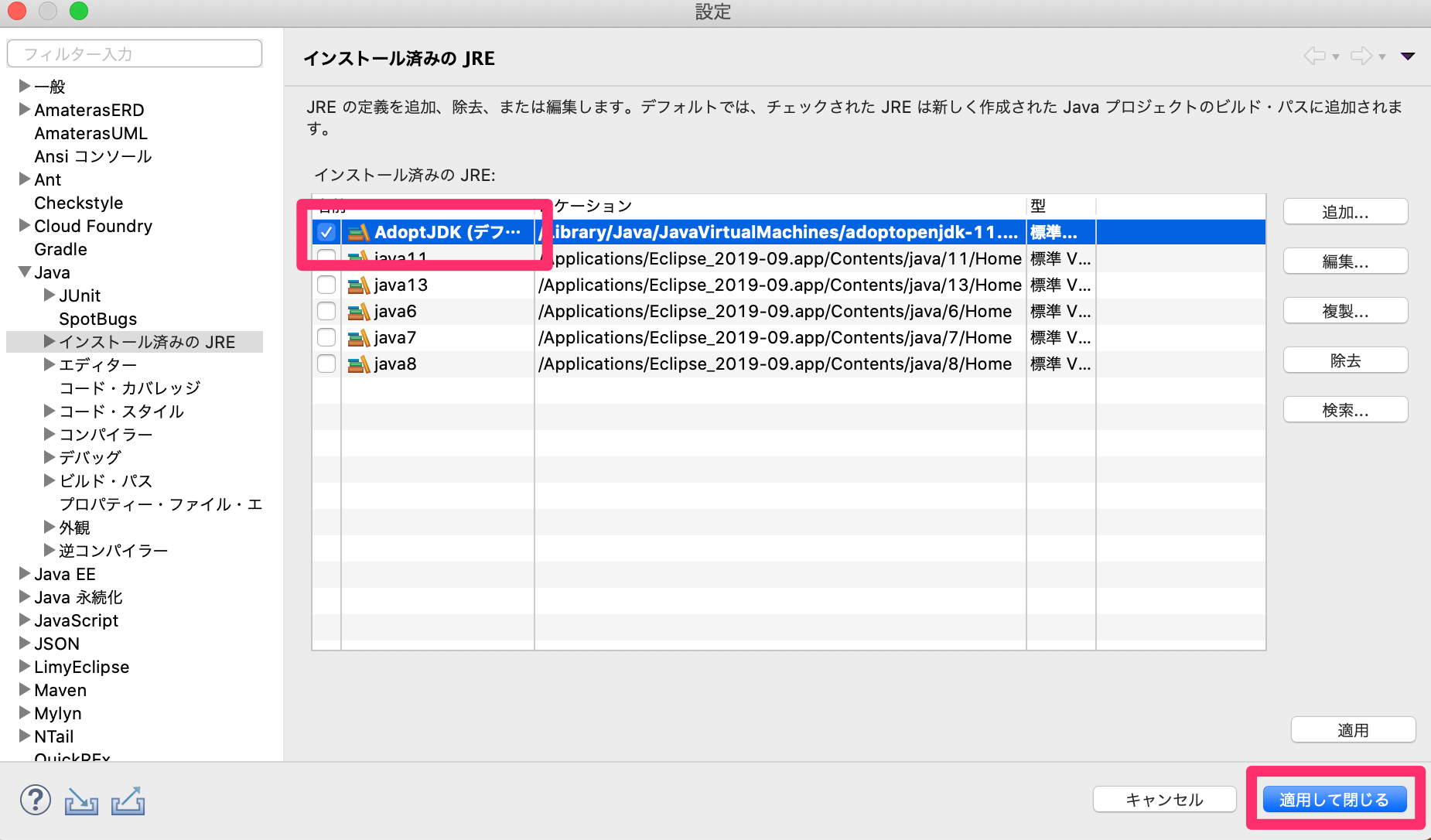Select the NTail tree item
This screenshot has width=1431, height=840.
pyautogui.click(x=54, y=736)
